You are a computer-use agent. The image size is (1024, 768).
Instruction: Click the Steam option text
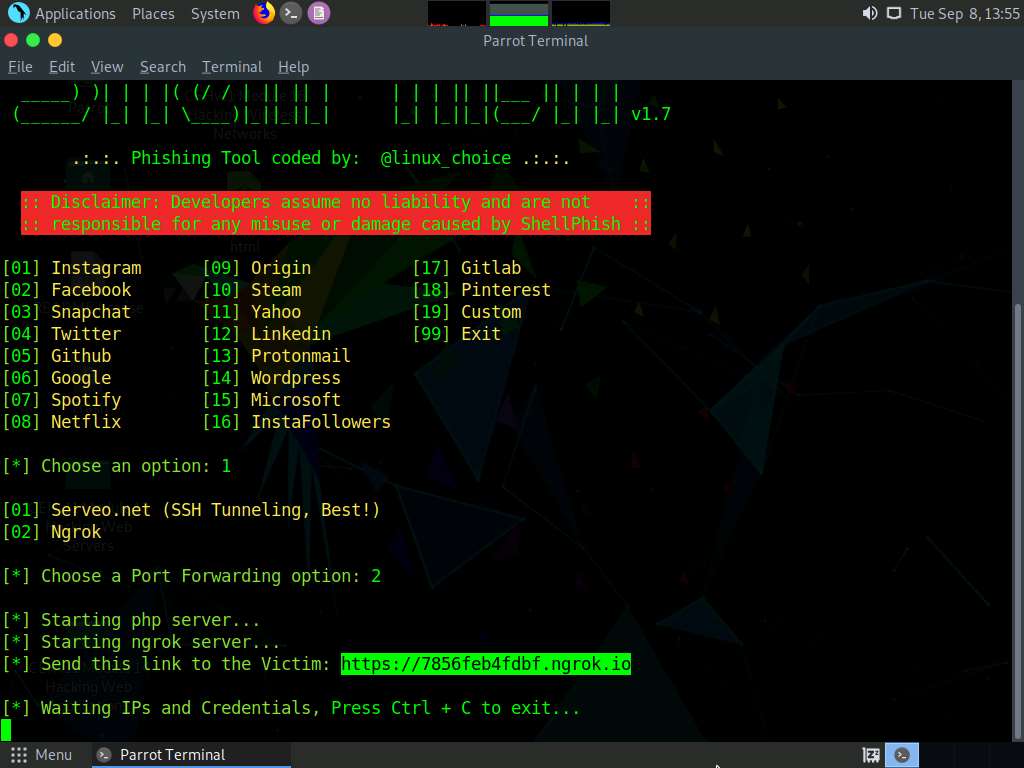point(276,290)
